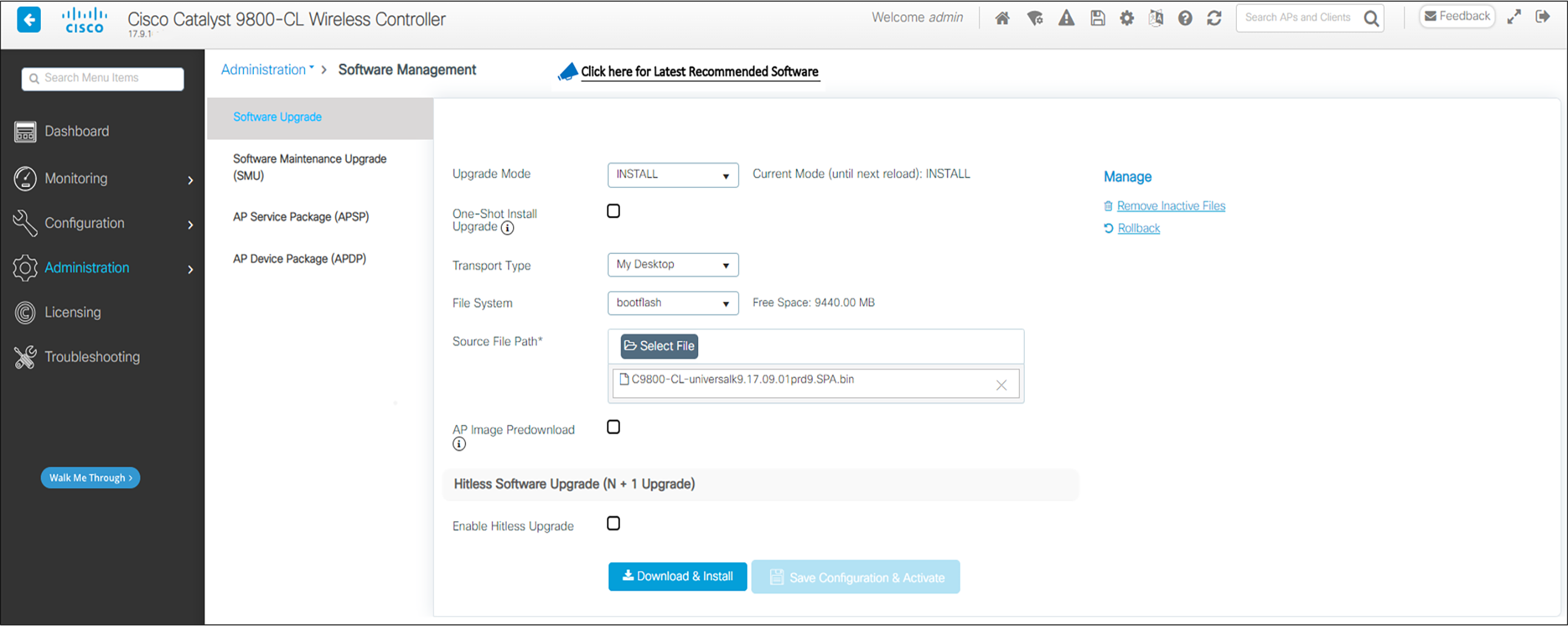
Task: Click Save Configuration & Activate button
Action: point(856,577)
